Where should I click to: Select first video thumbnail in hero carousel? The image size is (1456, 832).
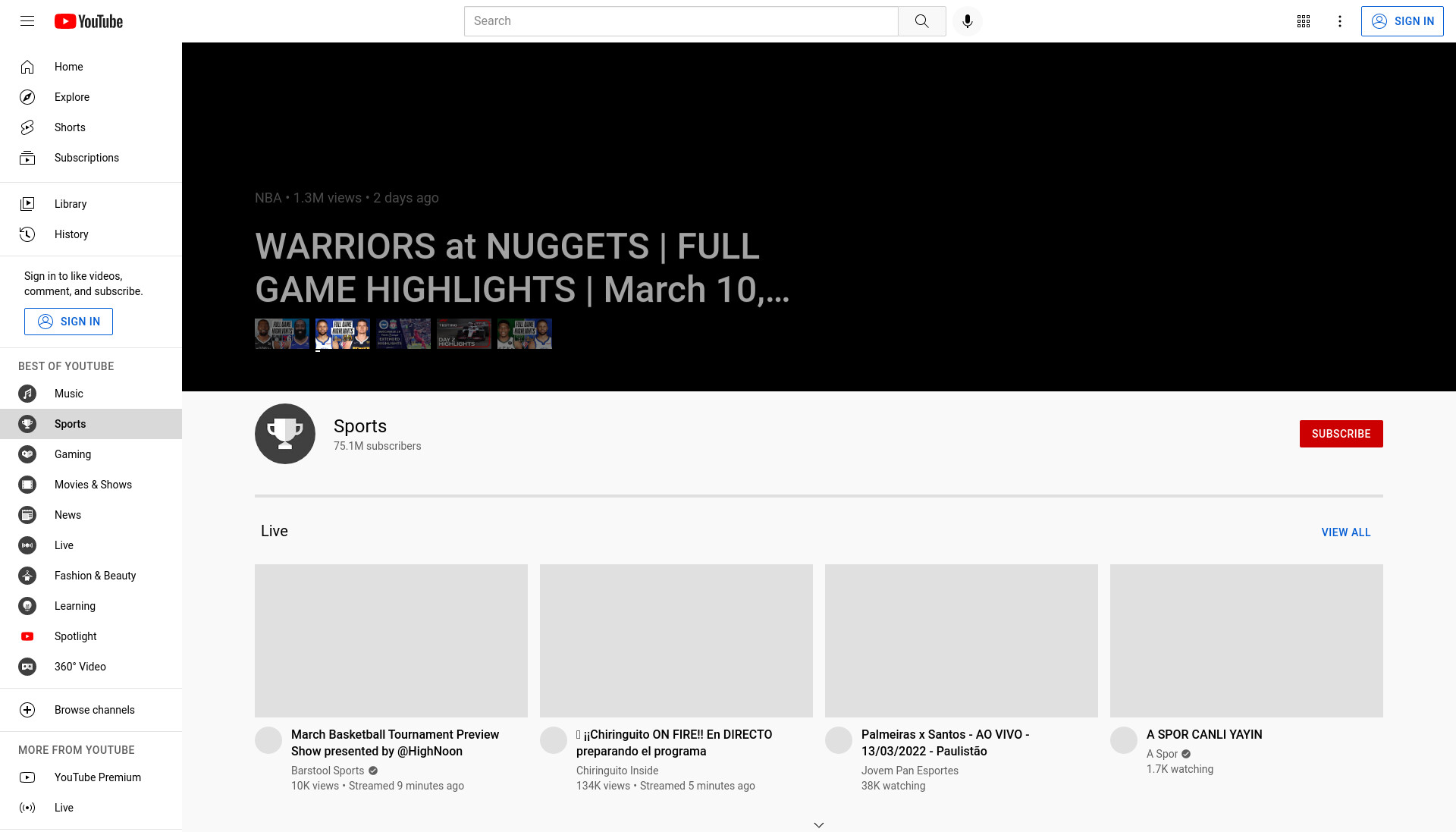(x=282, y=334)
